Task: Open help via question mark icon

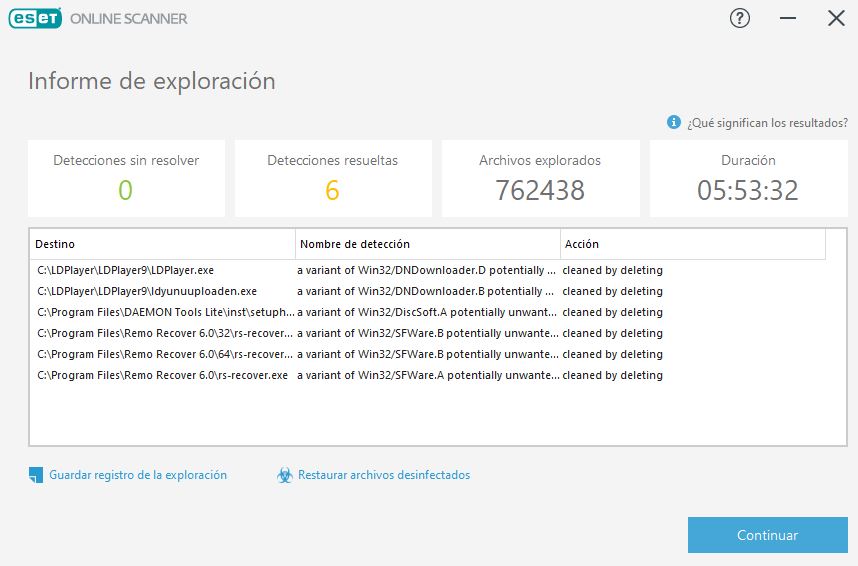Action: point(740,18)
